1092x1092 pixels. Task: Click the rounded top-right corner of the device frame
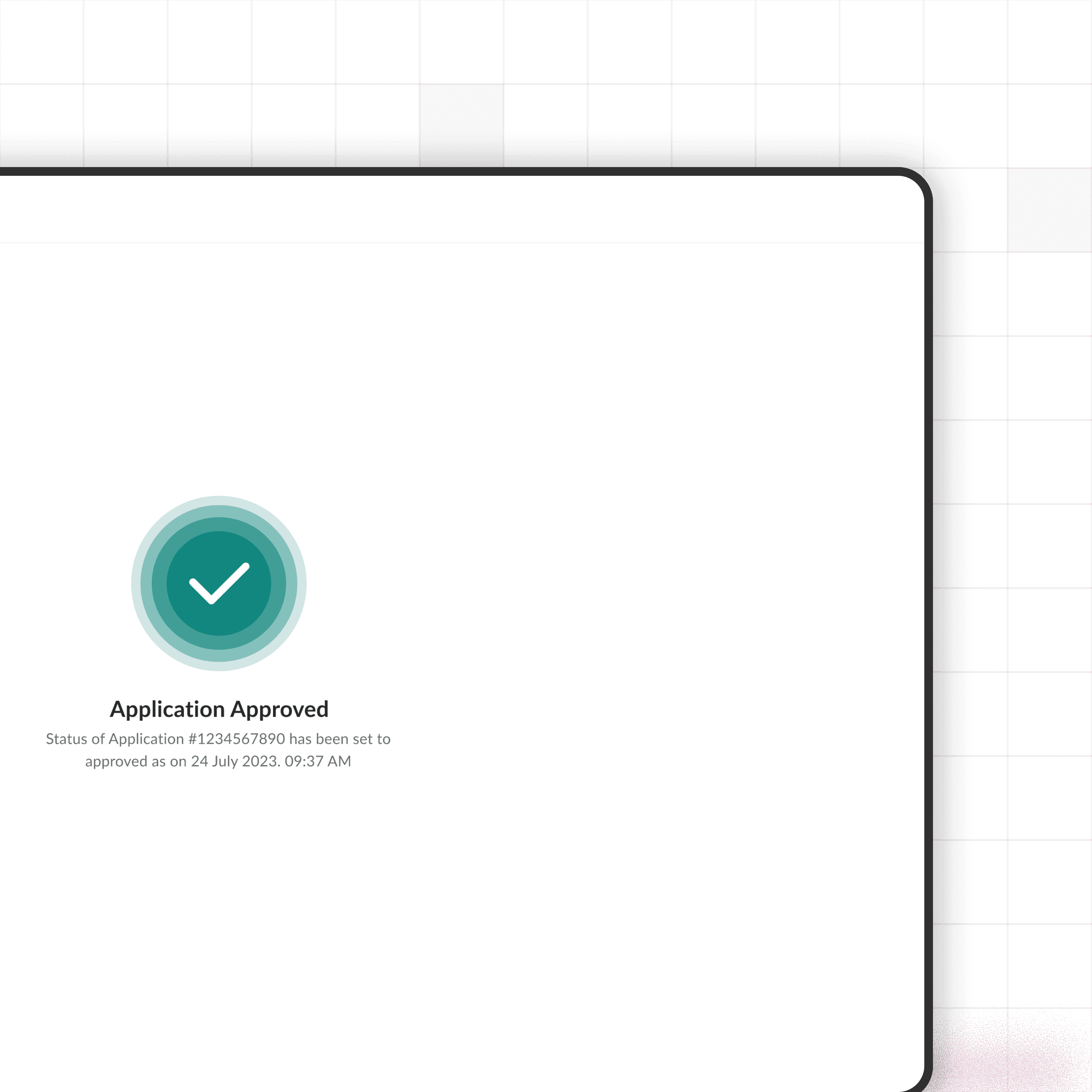pyautogui.click(x=920, y=180)
